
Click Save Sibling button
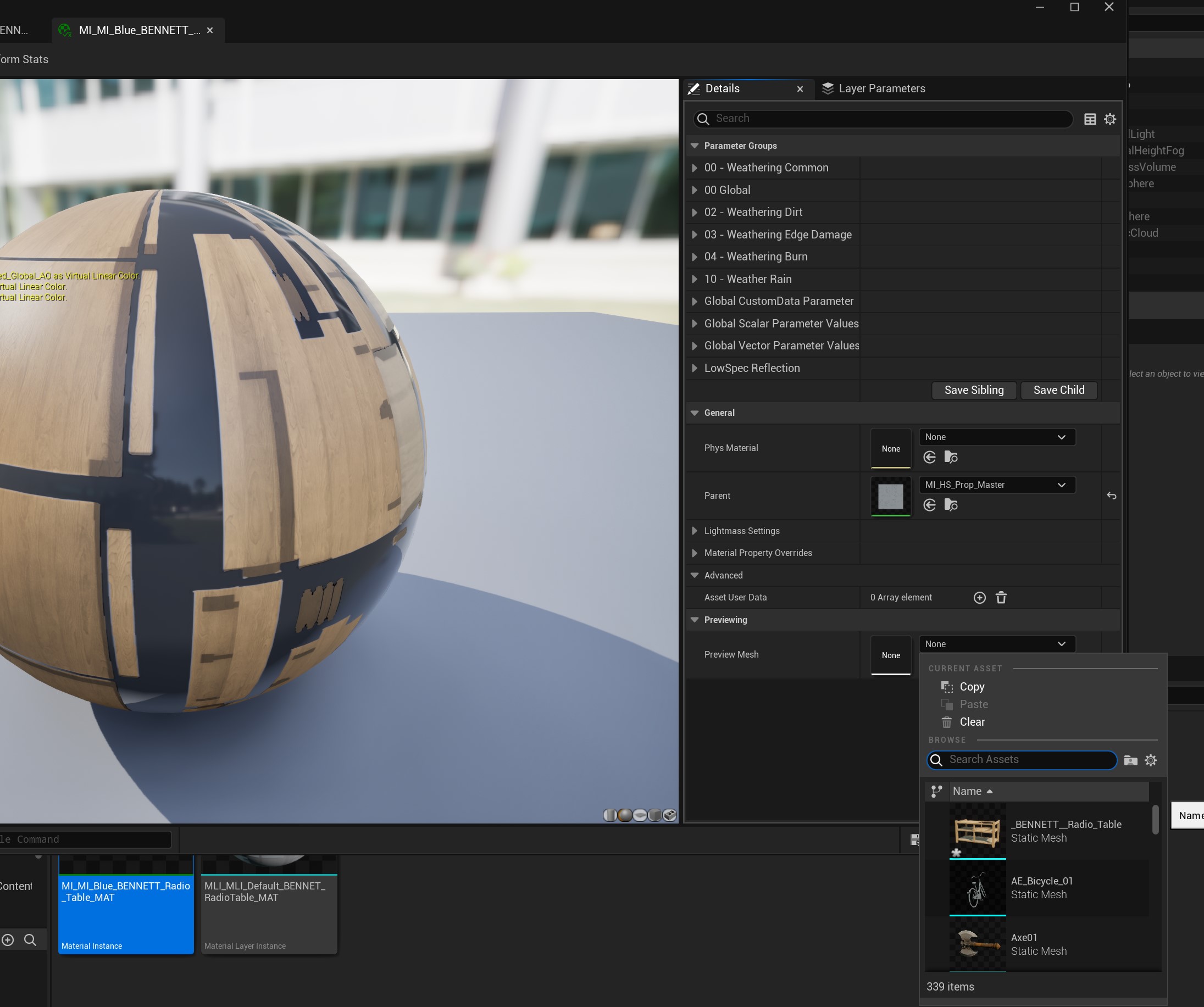pos(974,390)
